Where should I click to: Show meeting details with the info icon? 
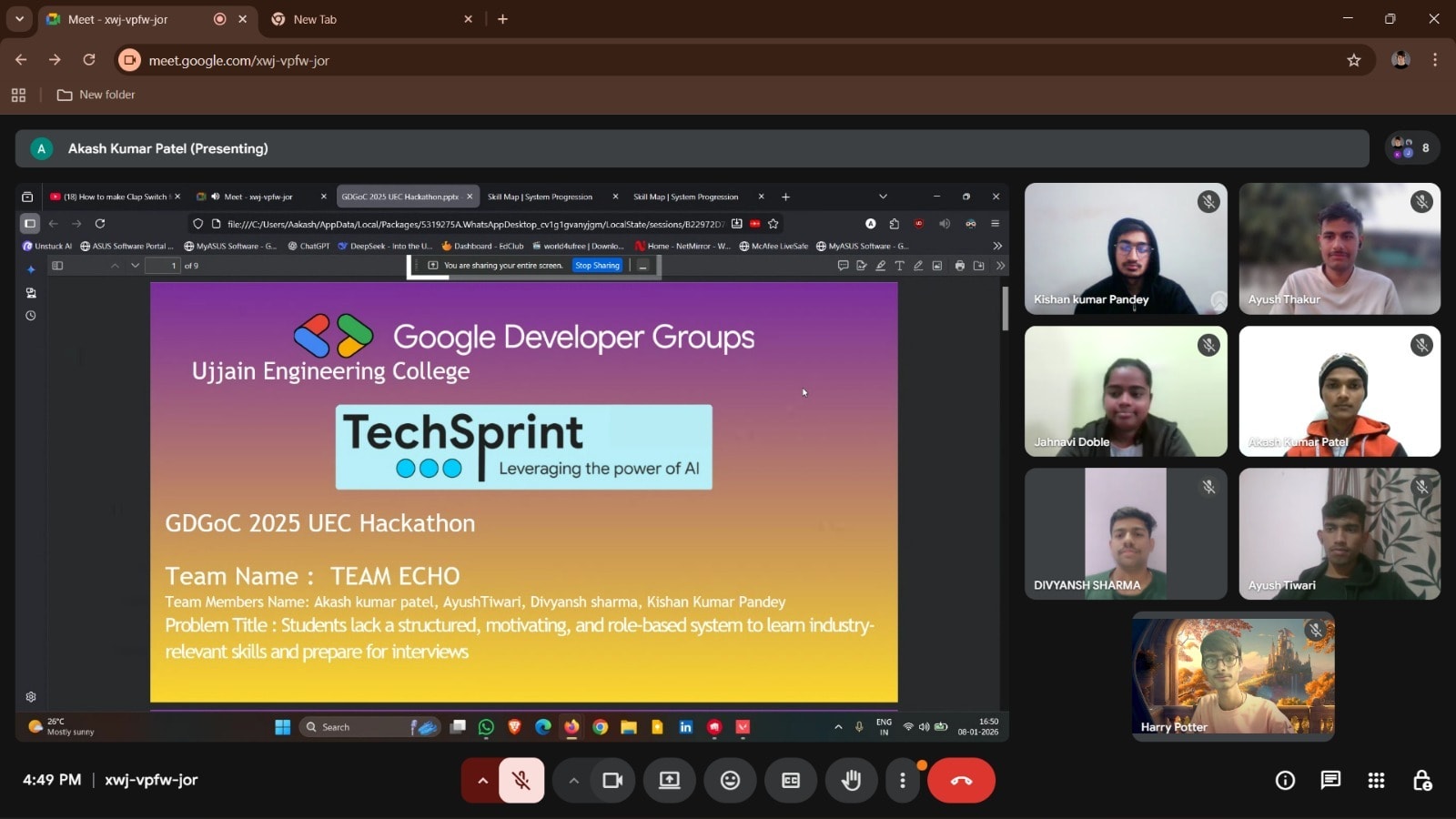pos(1284,780)
